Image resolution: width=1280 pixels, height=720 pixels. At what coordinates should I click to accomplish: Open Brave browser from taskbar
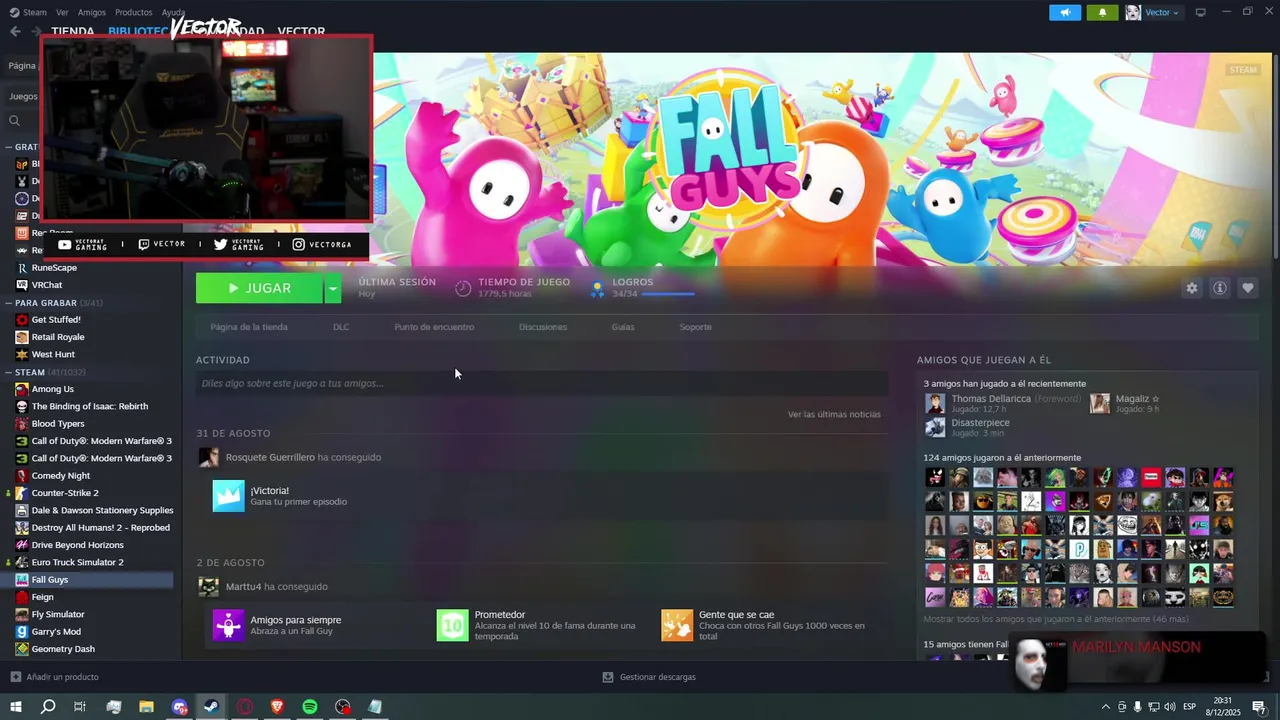277,707
